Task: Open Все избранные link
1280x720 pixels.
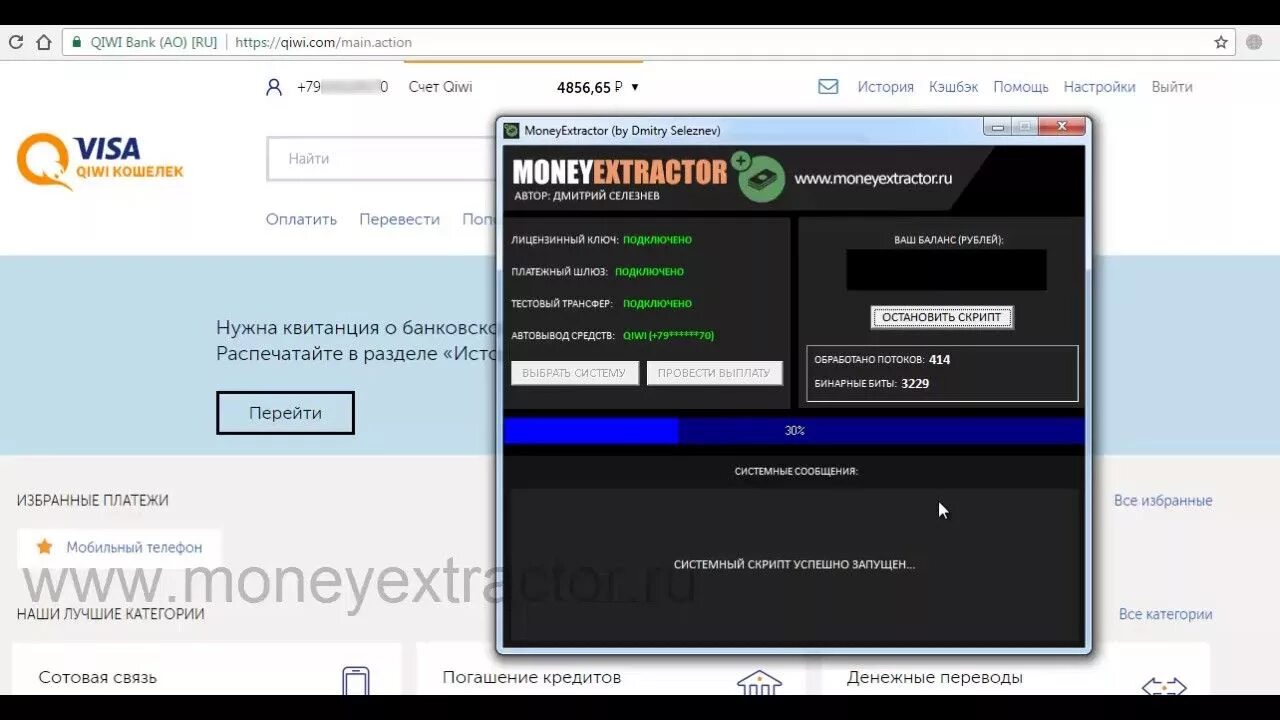Action: click(x=1163, y=500)
